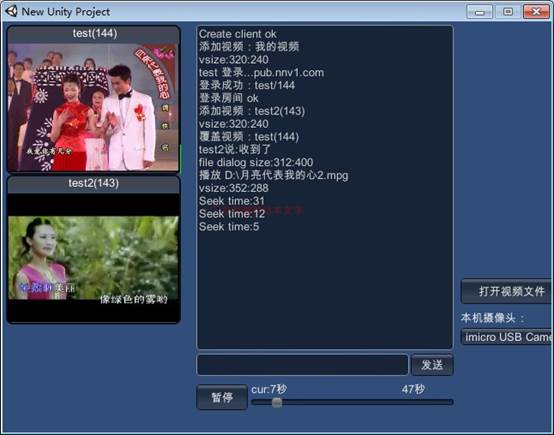The image size is (554, 435).
Task: Click the '添加视频：我的视频' log line
Action: pos(249,47)
